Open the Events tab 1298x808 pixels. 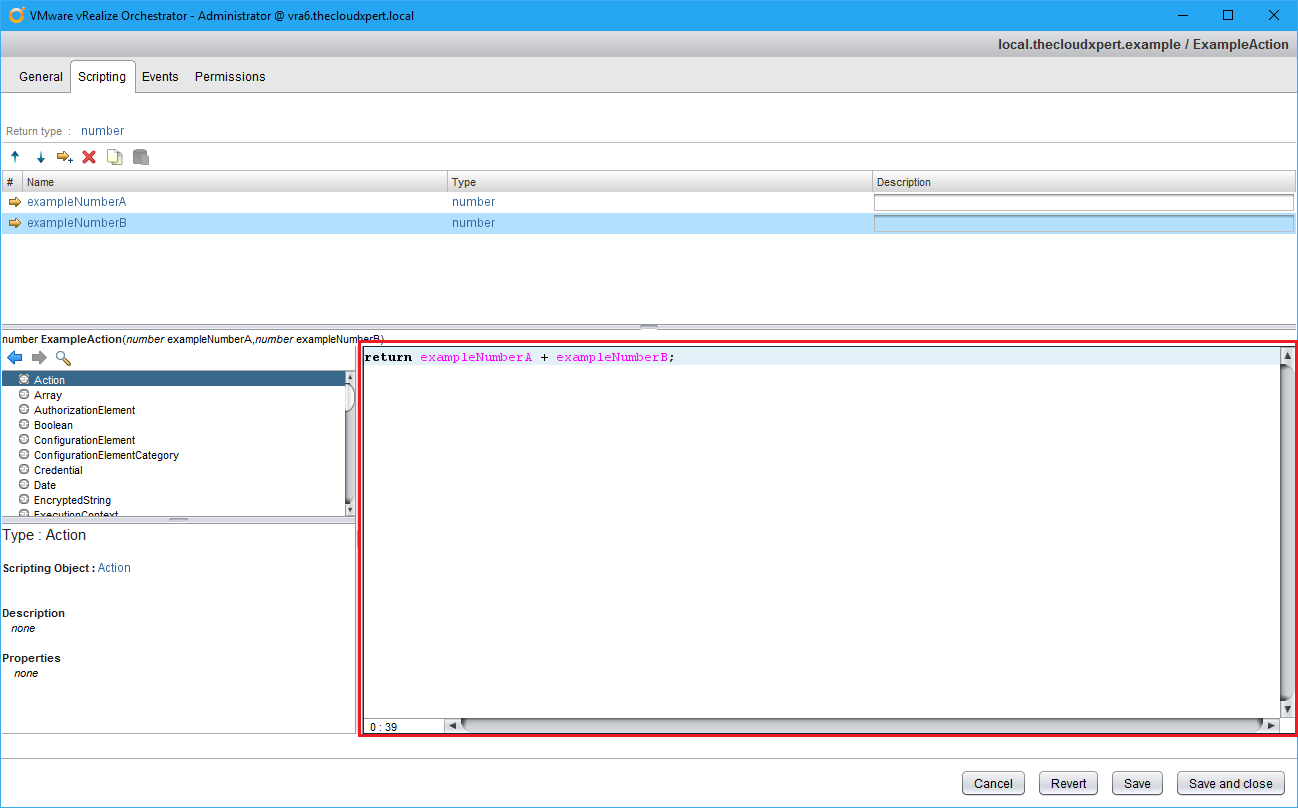pos(160,77)
